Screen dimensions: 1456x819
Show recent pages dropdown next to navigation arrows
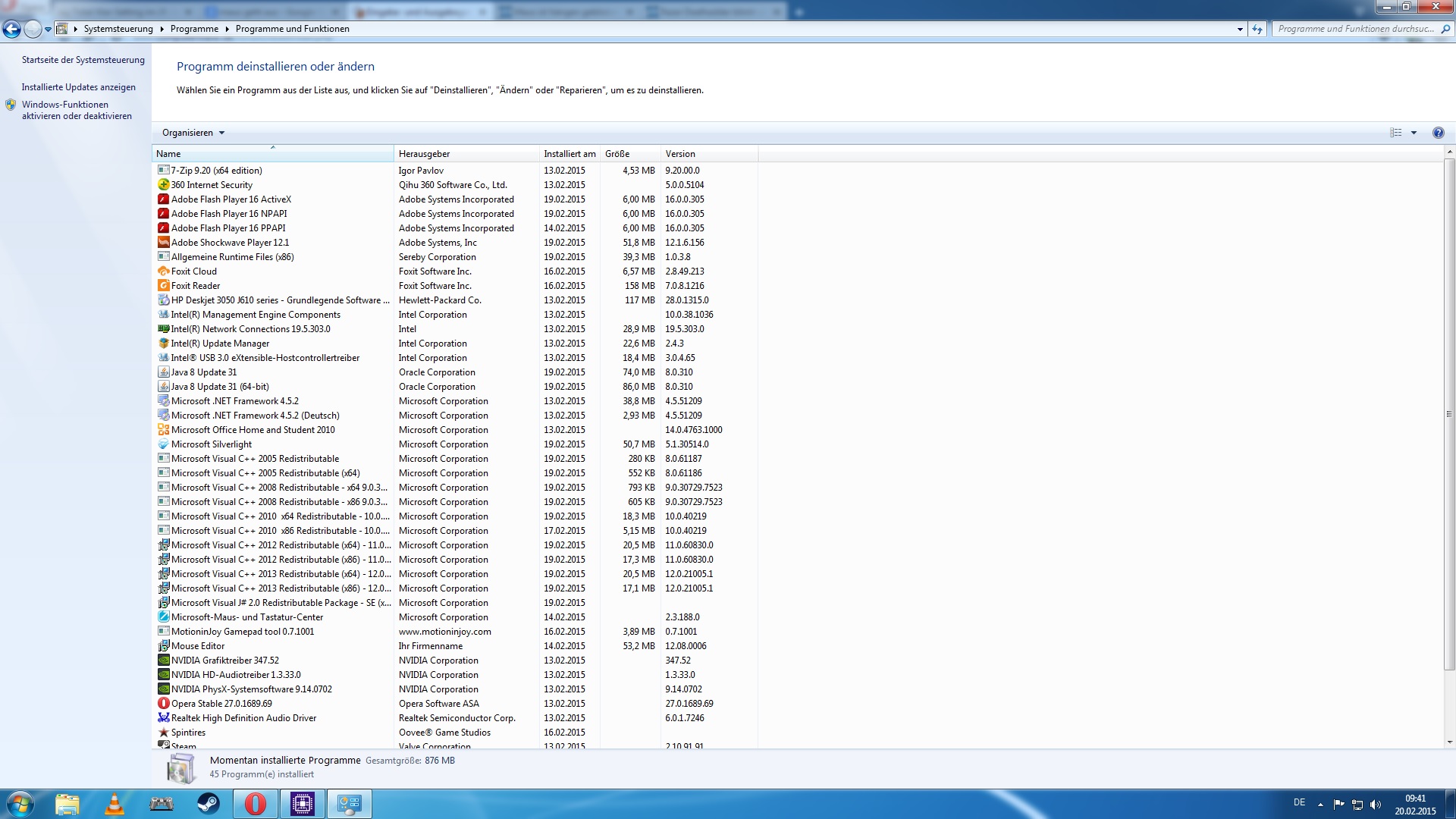coord(48,30)
